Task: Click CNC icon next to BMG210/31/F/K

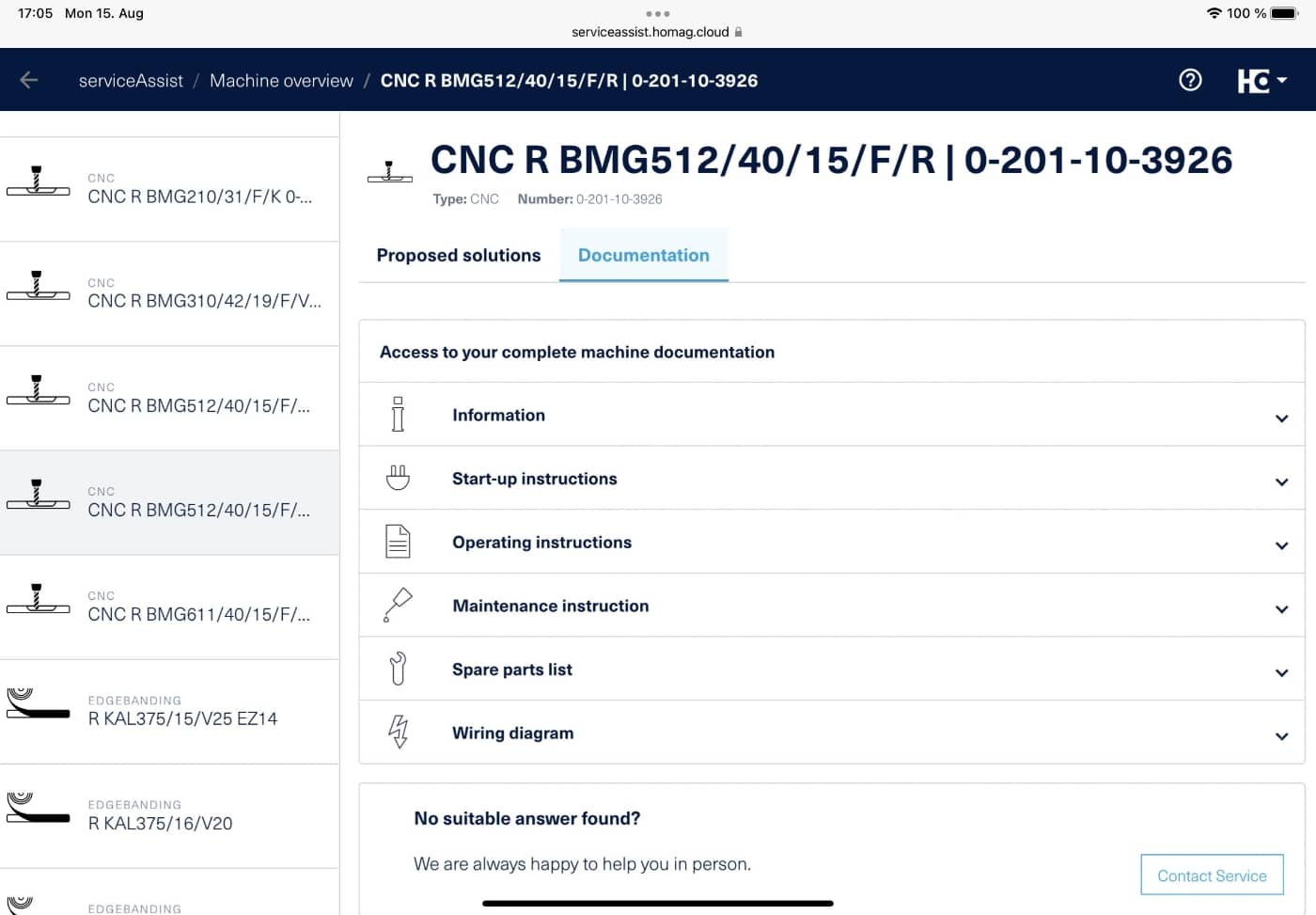Action: [38, 181]
